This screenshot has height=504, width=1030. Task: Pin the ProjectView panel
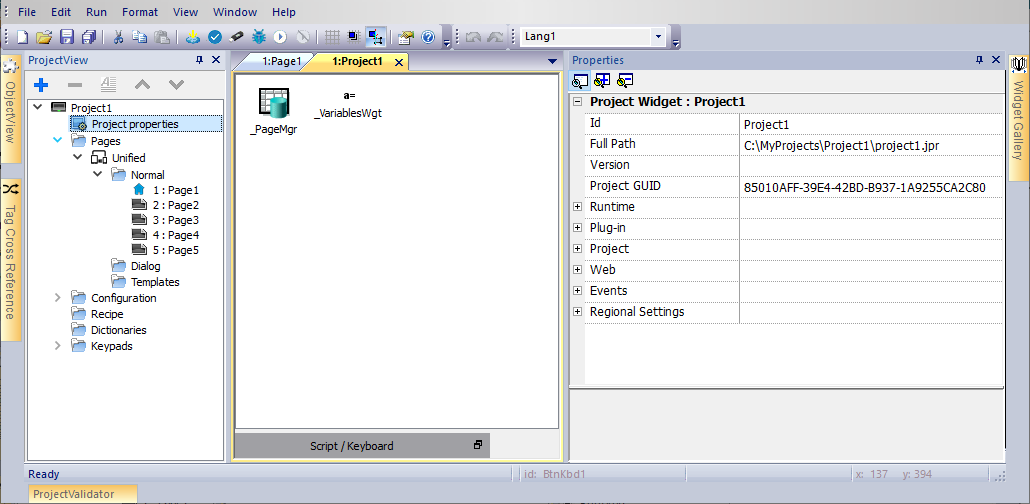(200, 60)
